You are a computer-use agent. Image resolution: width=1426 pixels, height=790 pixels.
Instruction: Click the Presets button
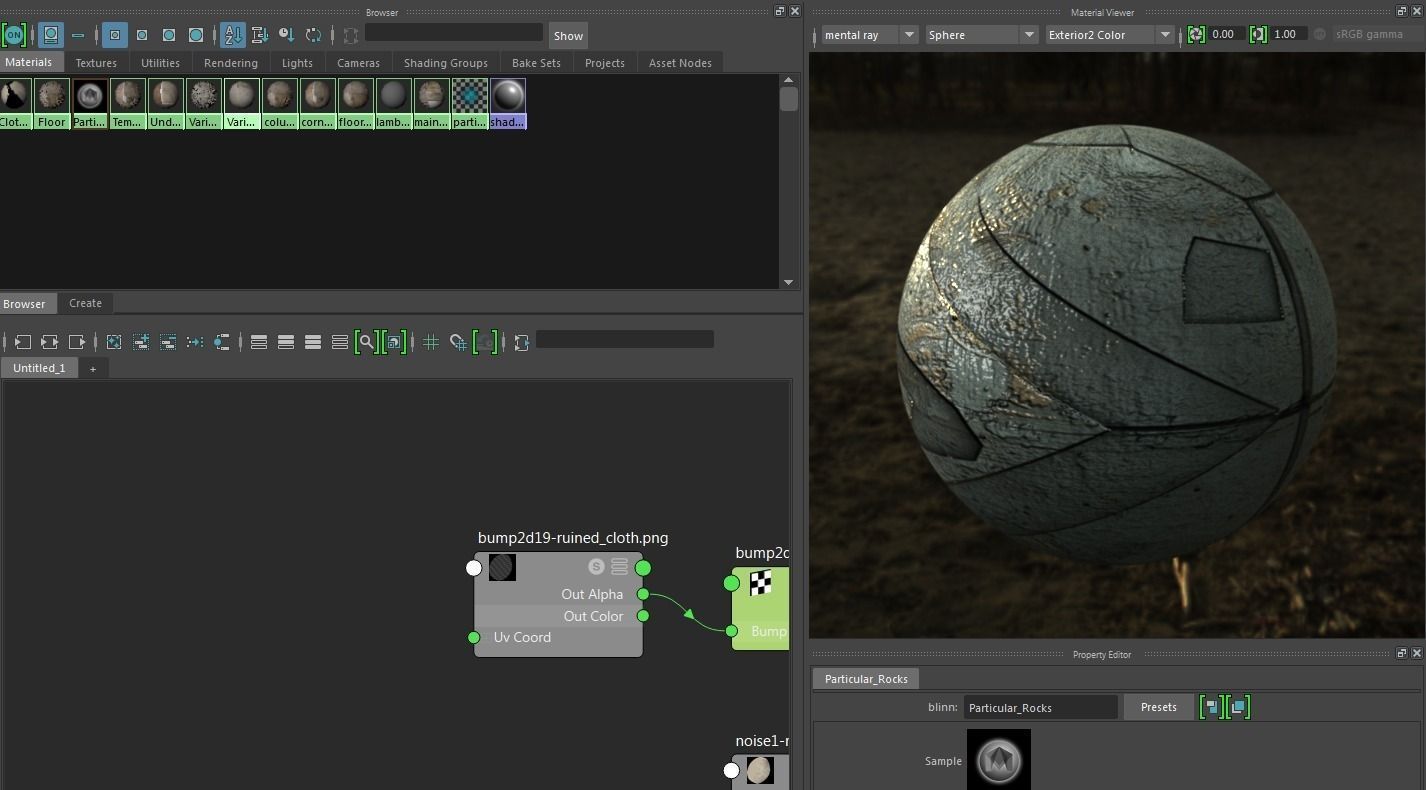[x=1158, y=707]
